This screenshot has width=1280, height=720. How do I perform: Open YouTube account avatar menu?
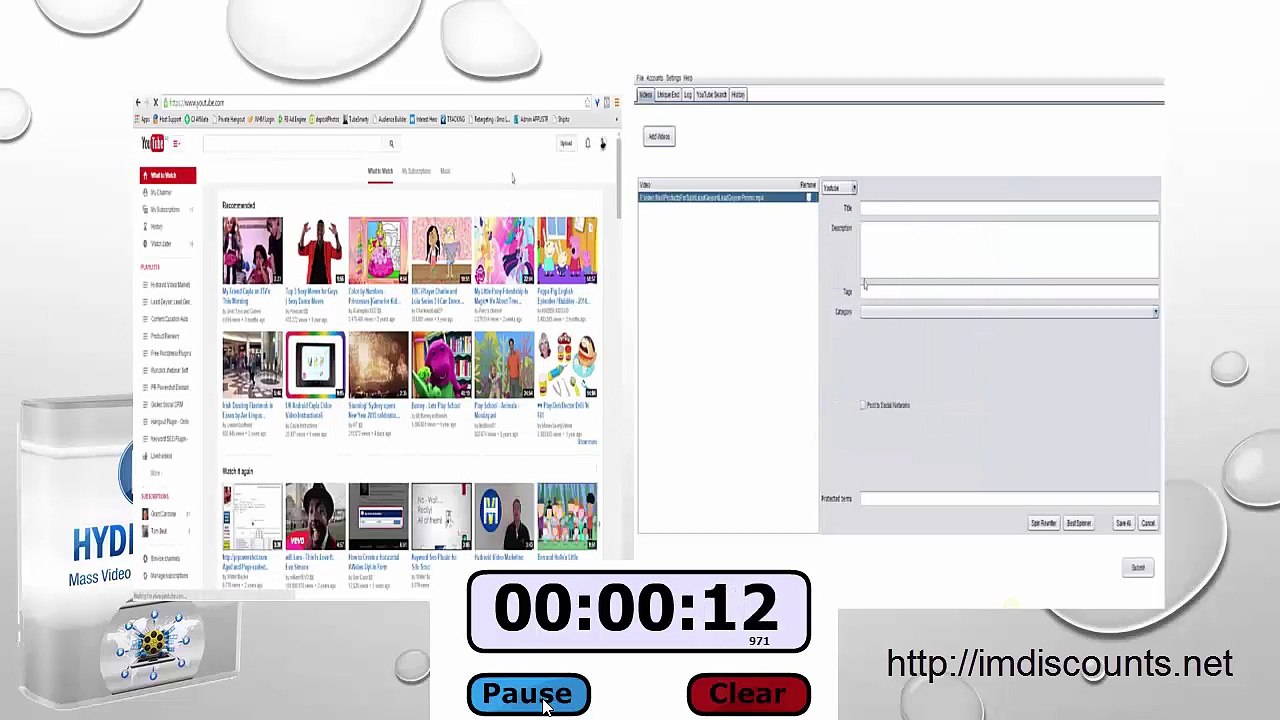603,144
